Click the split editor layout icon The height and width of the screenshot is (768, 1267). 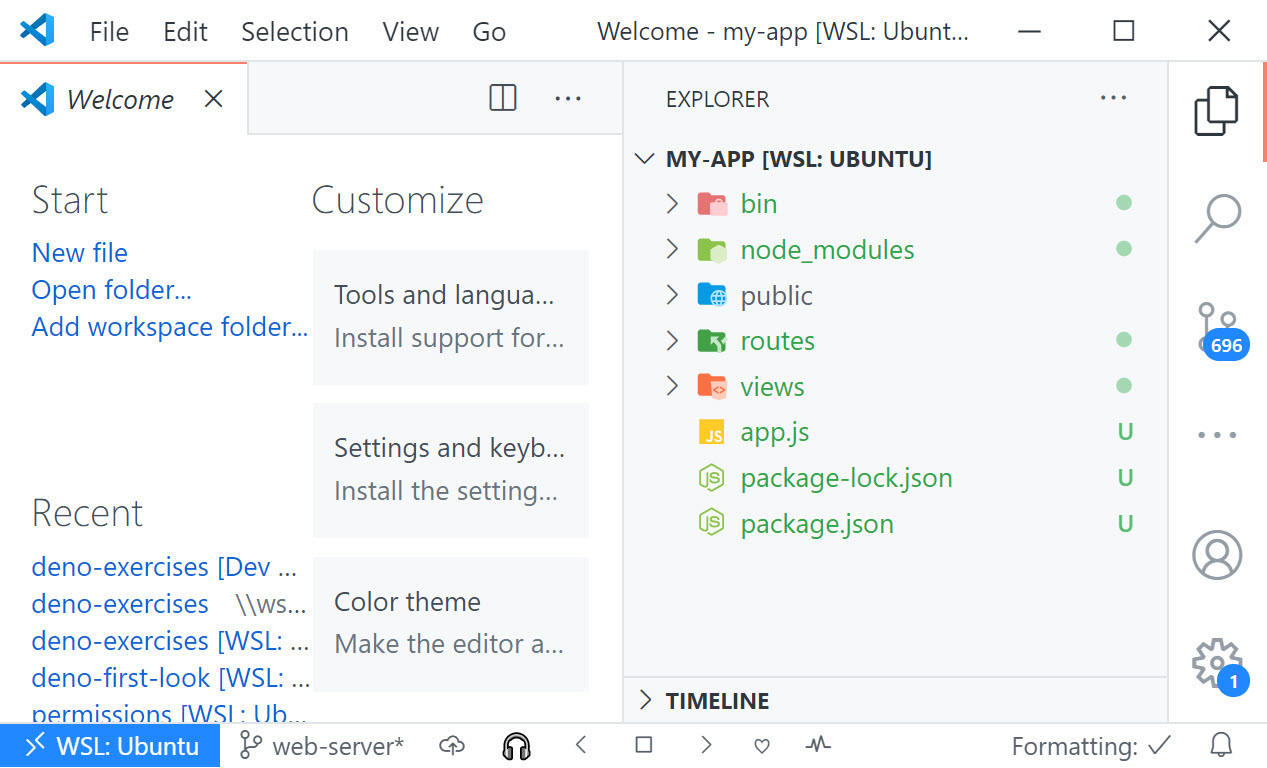click(x=503, y=98)
